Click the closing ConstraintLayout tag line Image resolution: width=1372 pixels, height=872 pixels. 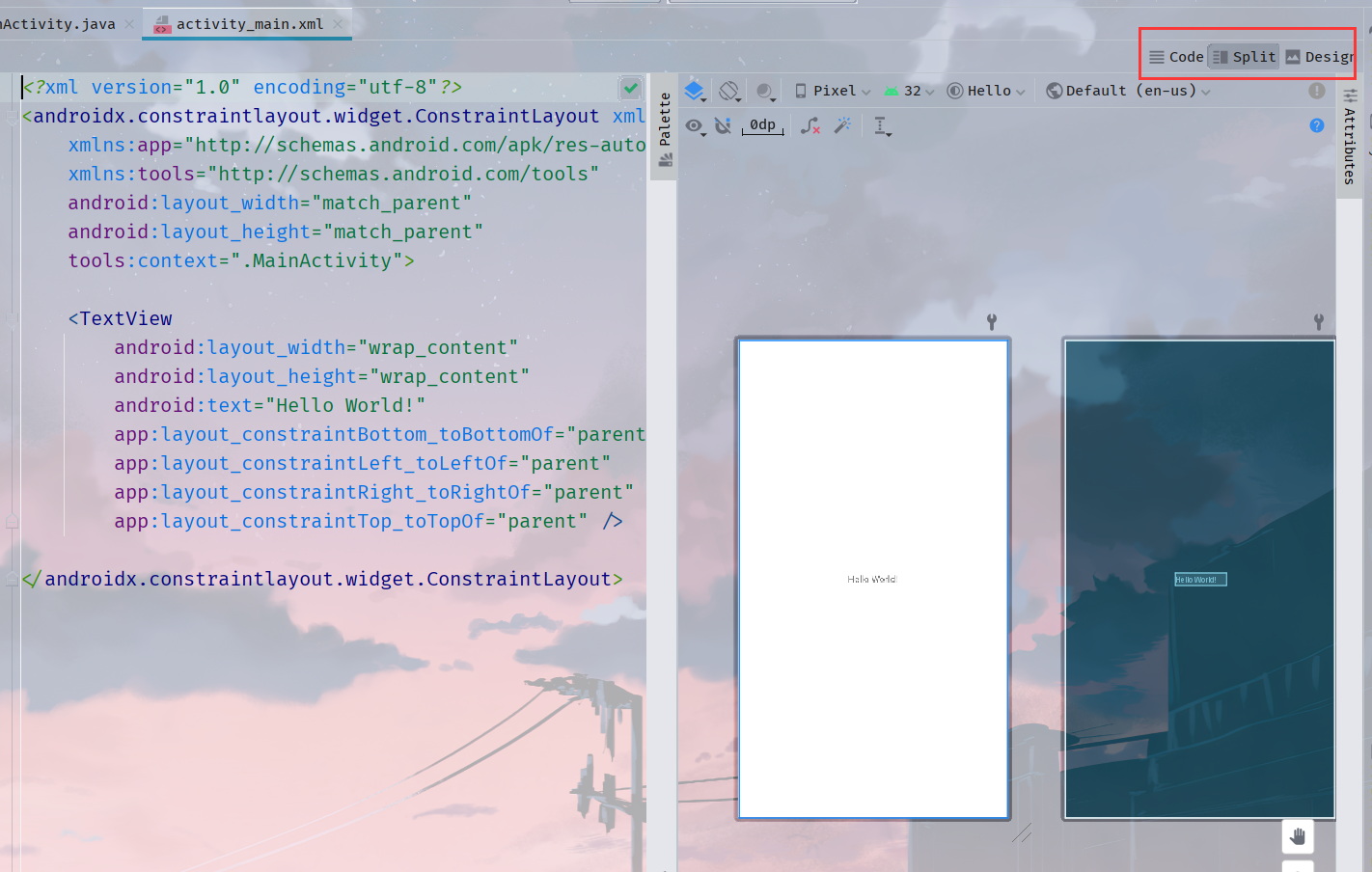point(322,579)
